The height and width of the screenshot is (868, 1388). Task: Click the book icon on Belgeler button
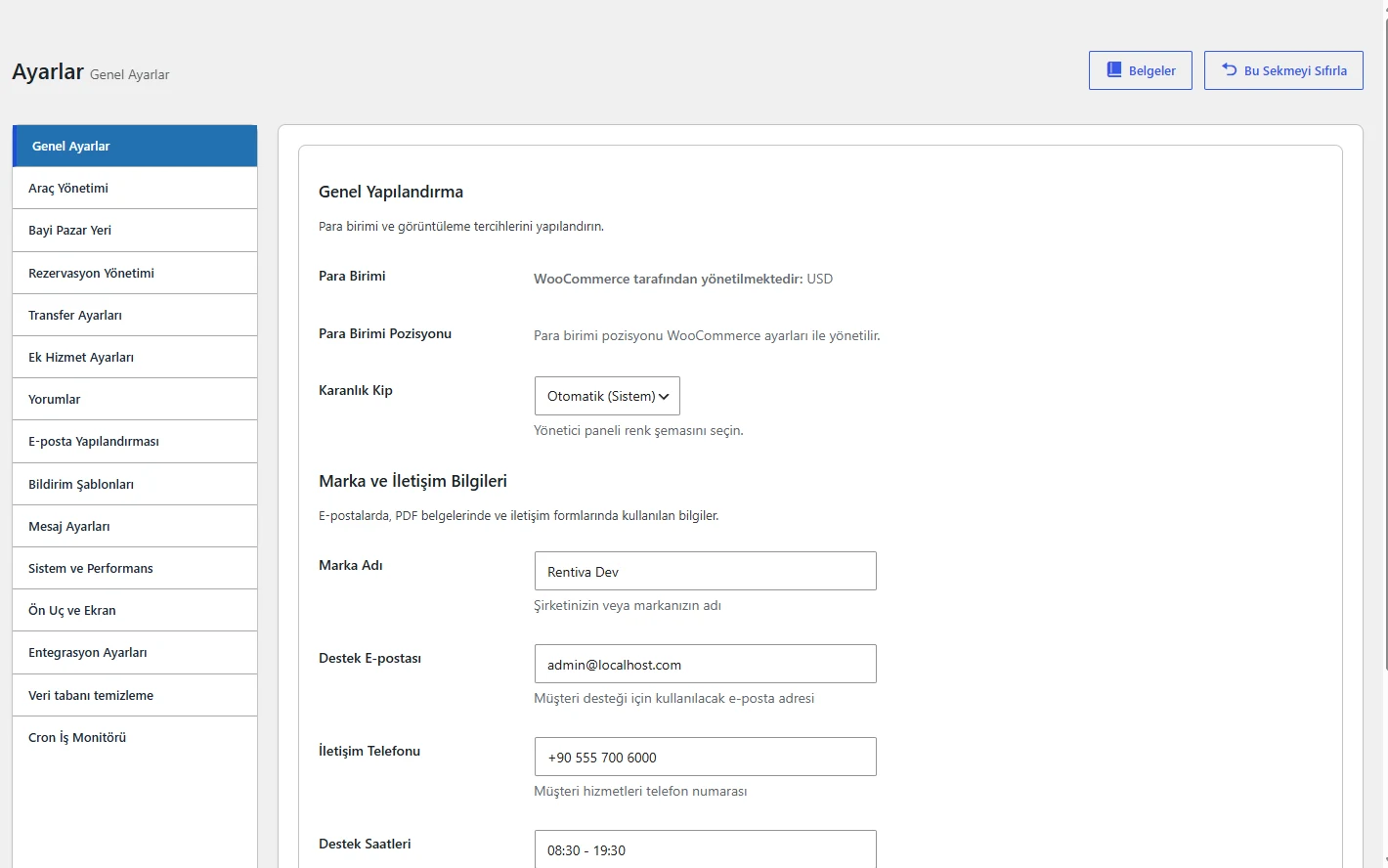pos(1113,70)
